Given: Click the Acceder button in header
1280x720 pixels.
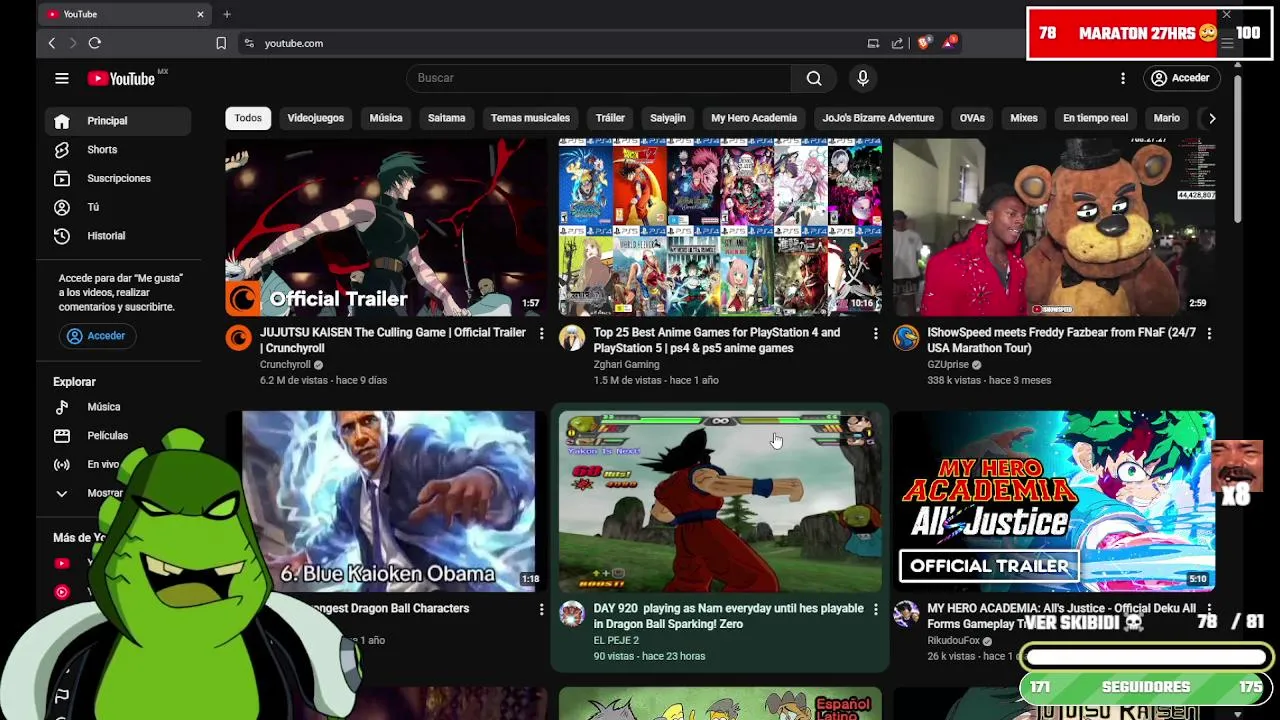Looking at the screenshot, I should 1180,78.
